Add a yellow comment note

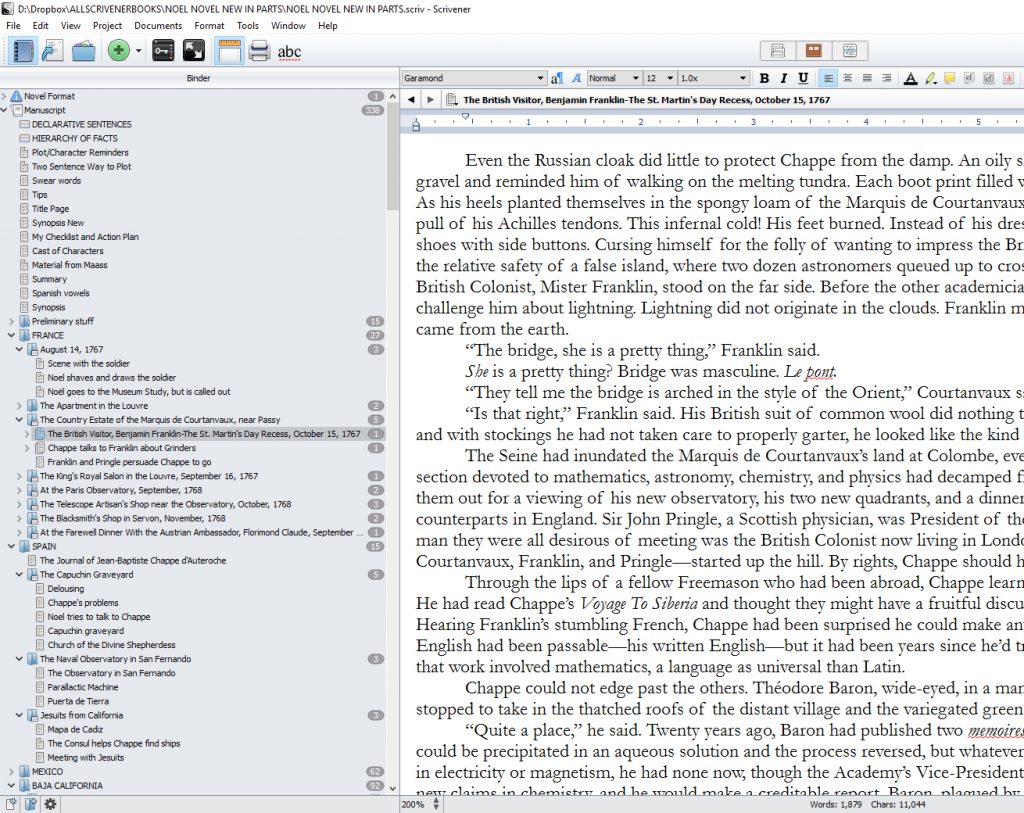pos(950,78)
